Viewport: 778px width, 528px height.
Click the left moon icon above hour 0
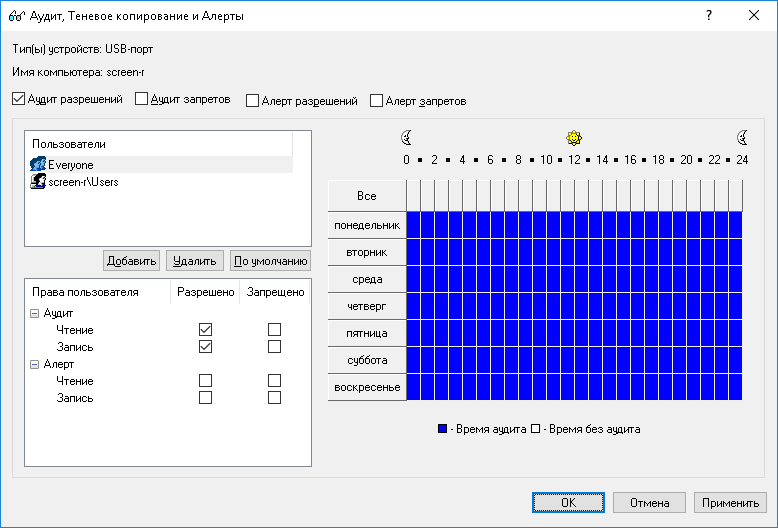pos(406,138)
